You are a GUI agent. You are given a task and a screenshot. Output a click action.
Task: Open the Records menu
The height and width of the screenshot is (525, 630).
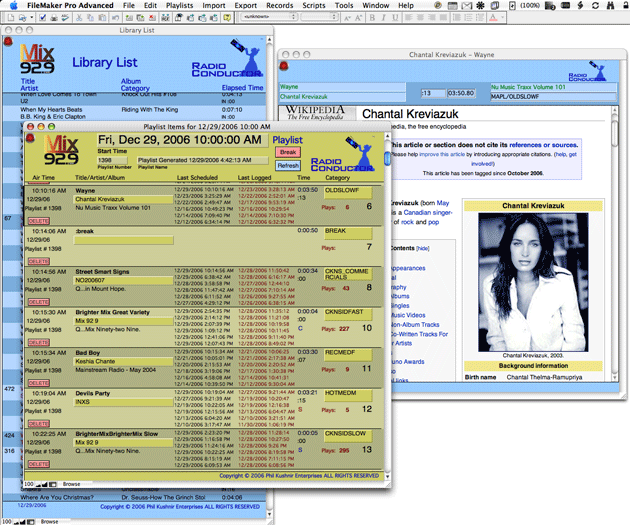coord(280,5)
